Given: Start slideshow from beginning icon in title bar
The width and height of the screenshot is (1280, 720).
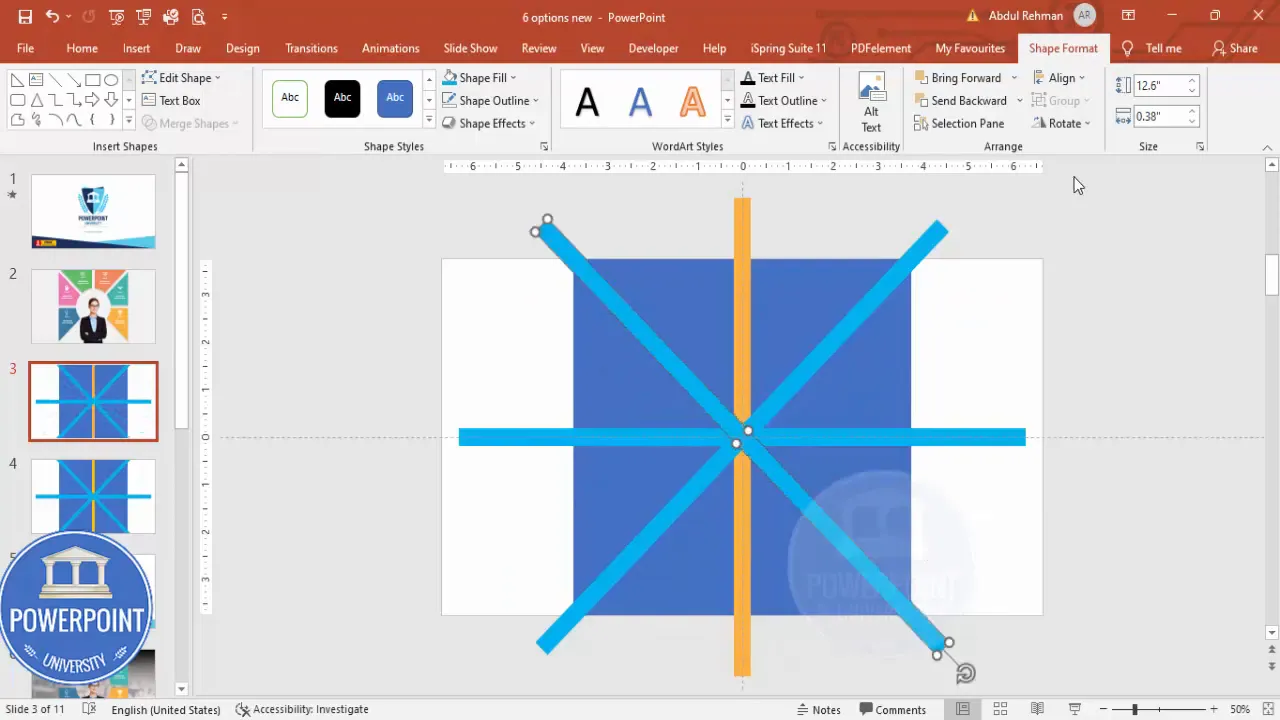Looking at the screenshot, I should (x=117, y=17).
